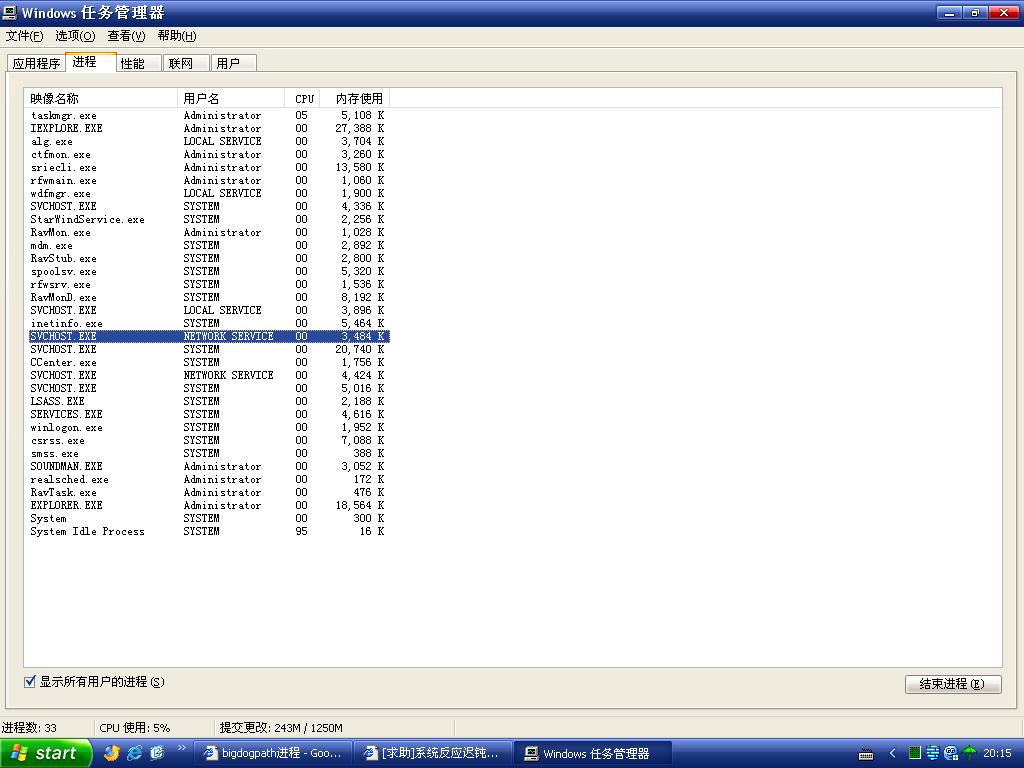Click SVCHOST.EXE row using 20,740 K
Viewport: 1024px width, 768px height.
pyautogui.click(x=209, y=349)
